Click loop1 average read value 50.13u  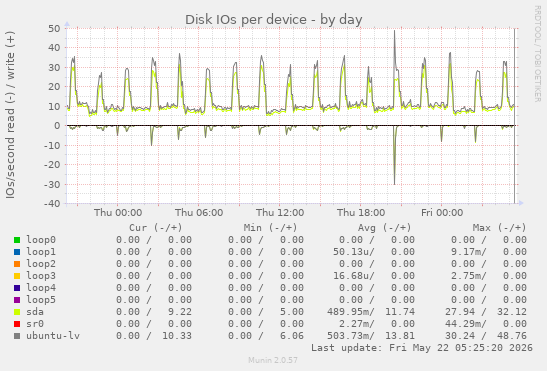pyautogui.click(x=353, y=252)
